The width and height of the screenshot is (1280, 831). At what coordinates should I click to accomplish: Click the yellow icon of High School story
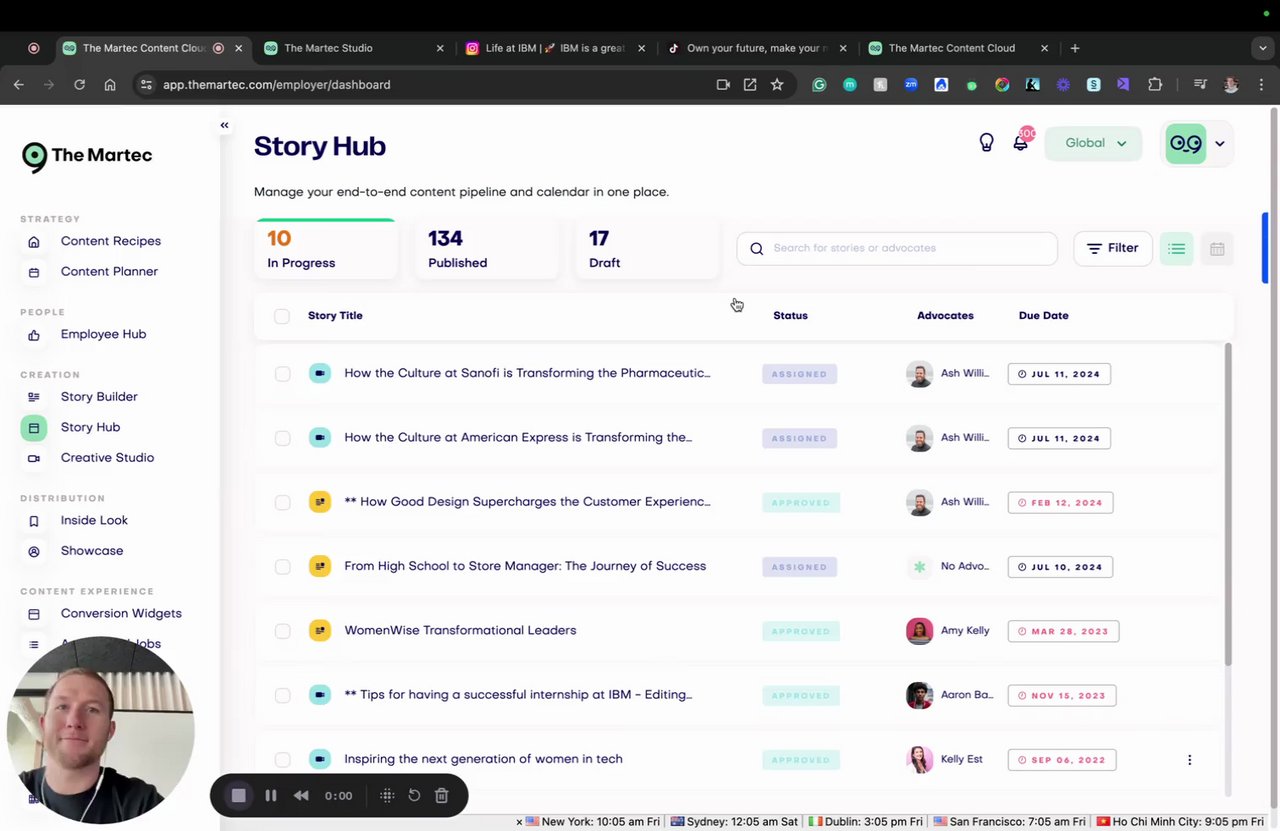click(320, 567)
